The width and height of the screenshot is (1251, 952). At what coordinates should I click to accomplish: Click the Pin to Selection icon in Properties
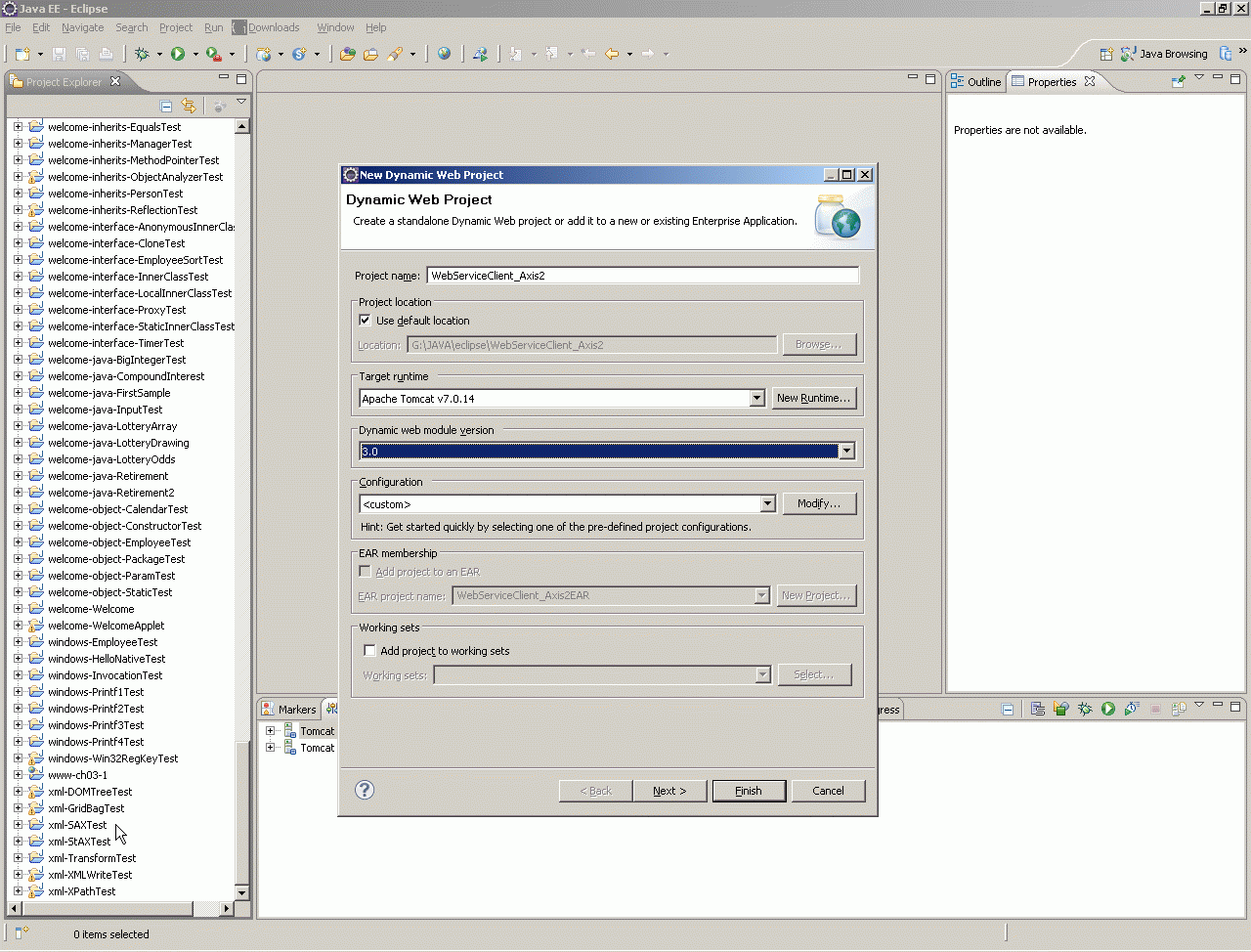tap(1179, 82)
